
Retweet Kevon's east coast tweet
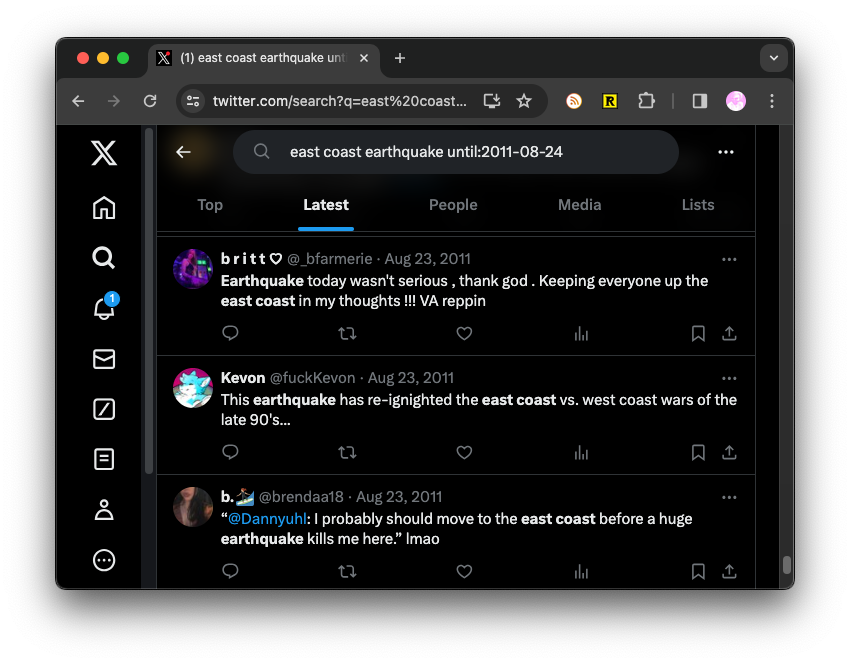pyautogui.click(x=347, y=452)
